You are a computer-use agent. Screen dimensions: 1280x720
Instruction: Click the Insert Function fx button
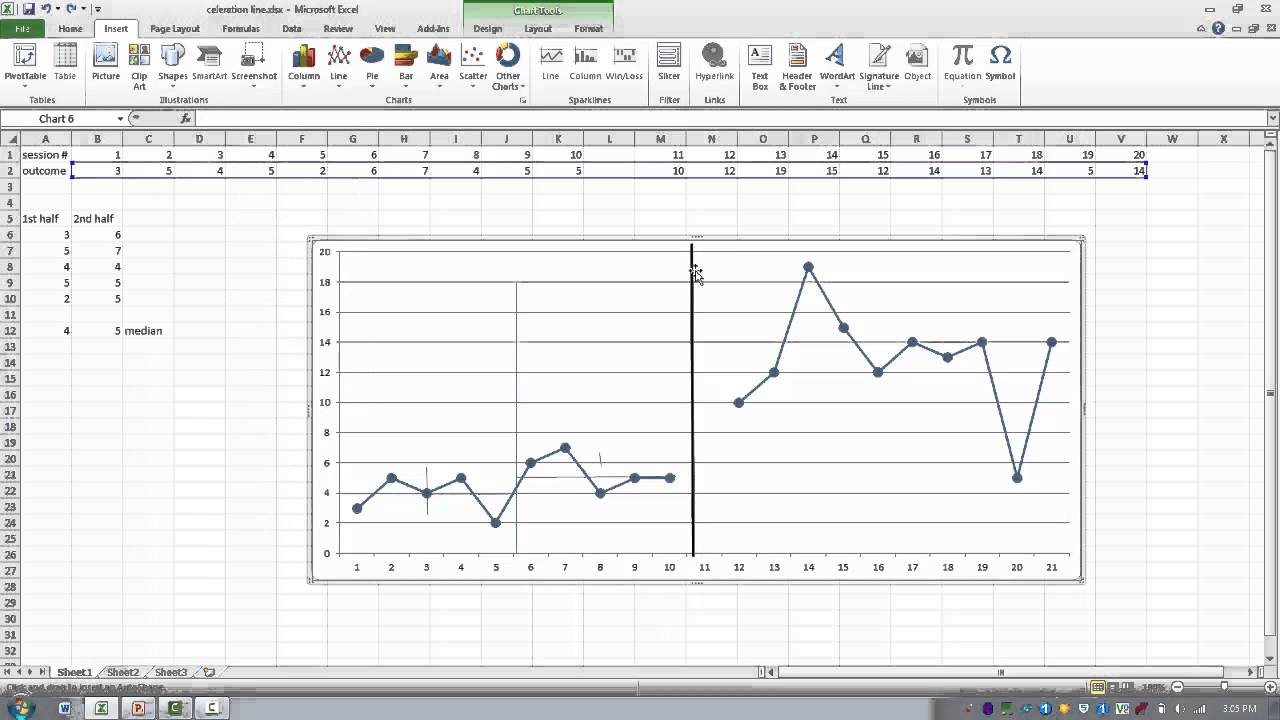pyautogui.click(x=186, y=119)
